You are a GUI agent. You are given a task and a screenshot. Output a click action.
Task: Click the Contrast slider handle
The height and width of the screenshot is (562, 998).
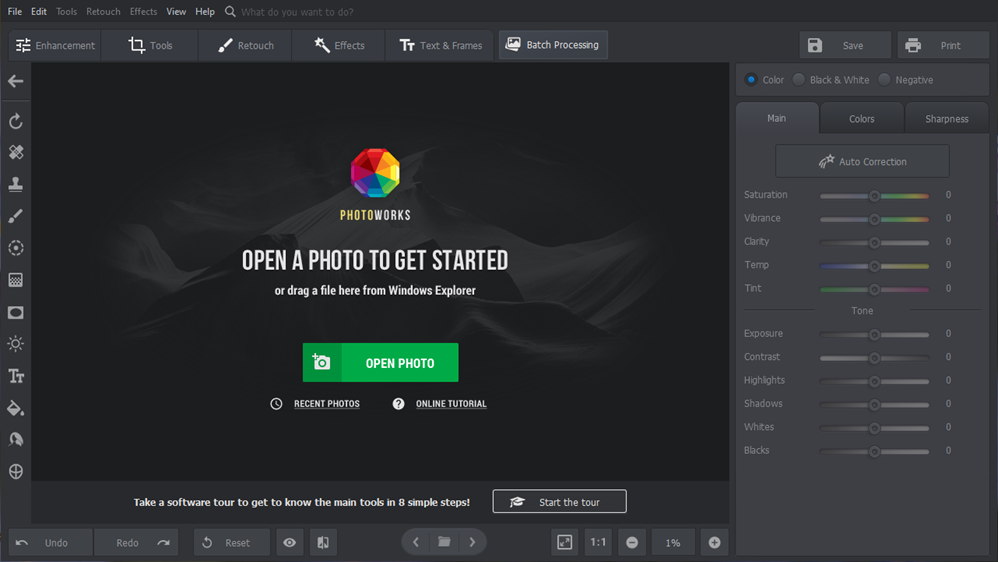875,358
